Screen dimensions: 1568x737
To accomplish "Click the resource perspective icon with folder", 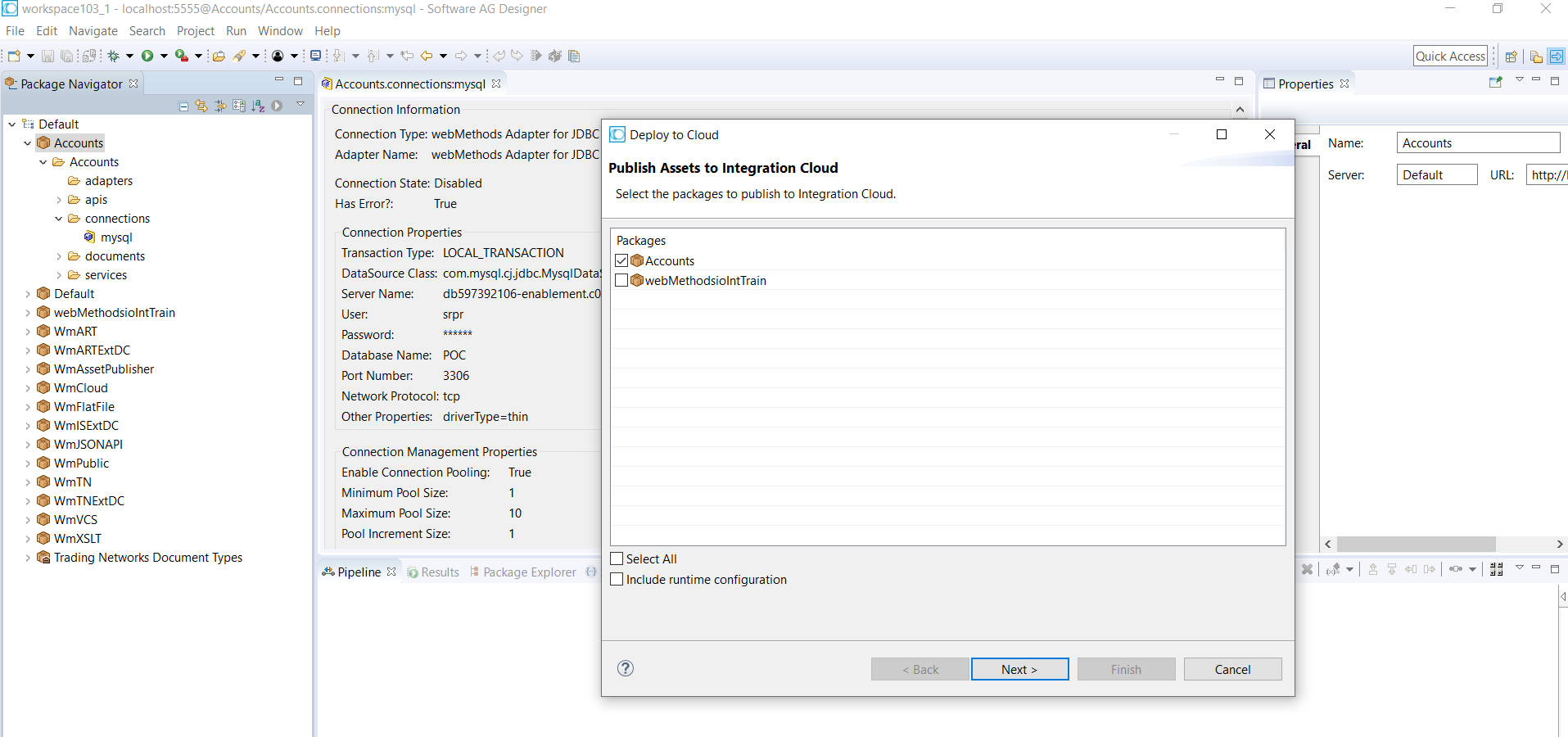I will coord(1536,57).
